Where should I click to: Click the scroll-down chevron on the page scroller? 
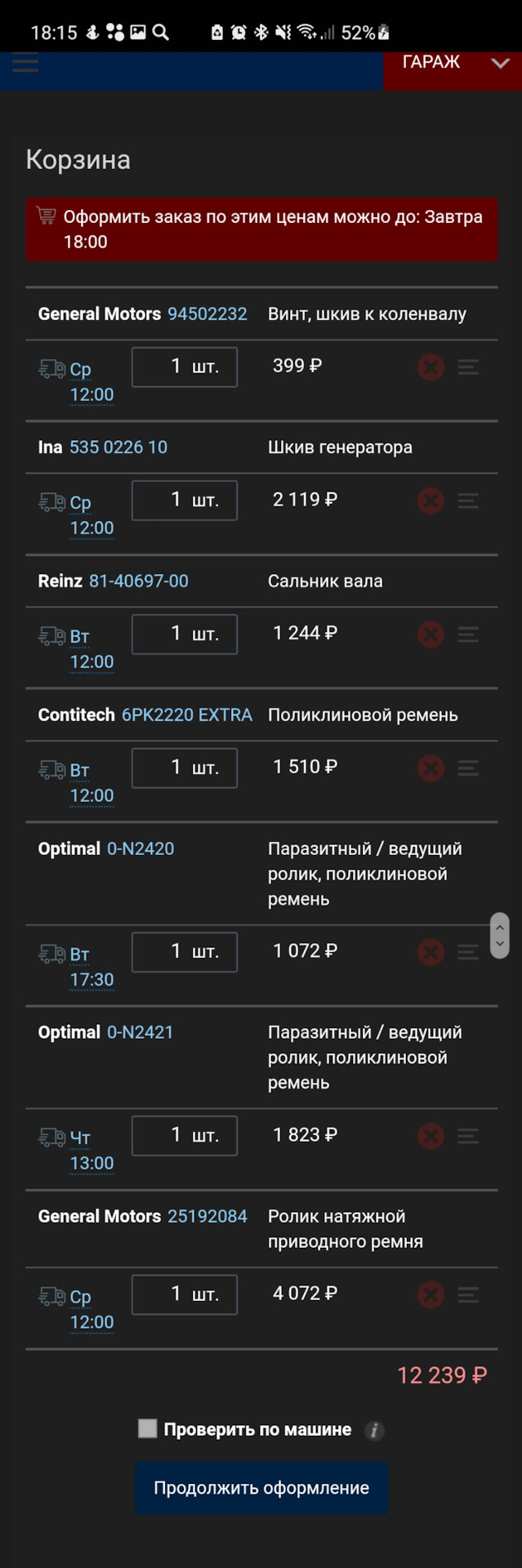502,945
